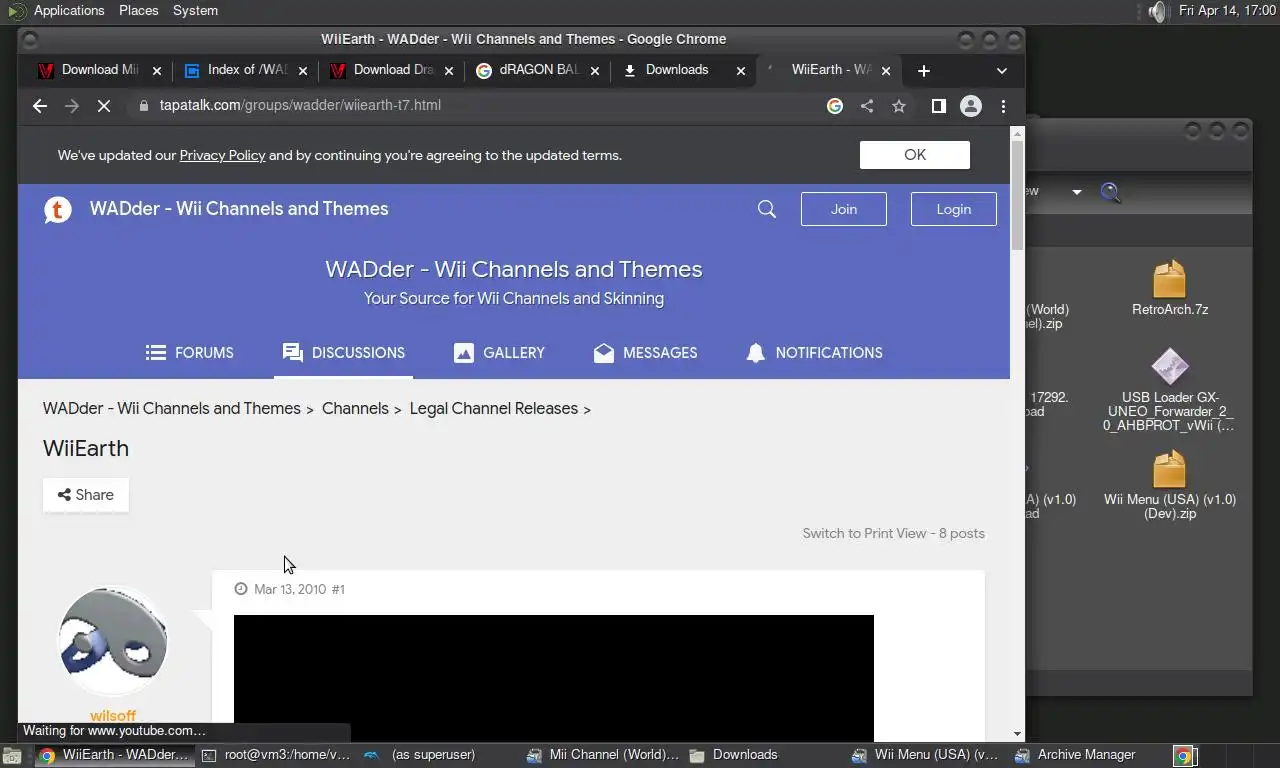Go to the Channels breadcrumb
This screenshot has height=768, width=1280.
pos(355,409)
